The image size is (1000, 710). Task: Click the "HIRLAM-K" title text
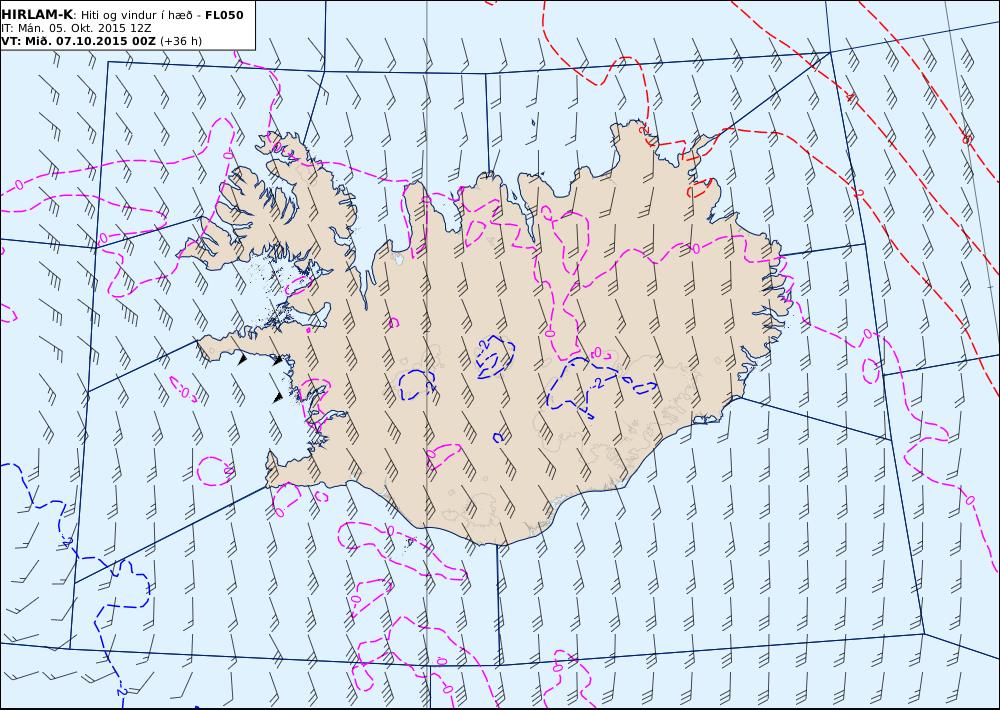37,15
